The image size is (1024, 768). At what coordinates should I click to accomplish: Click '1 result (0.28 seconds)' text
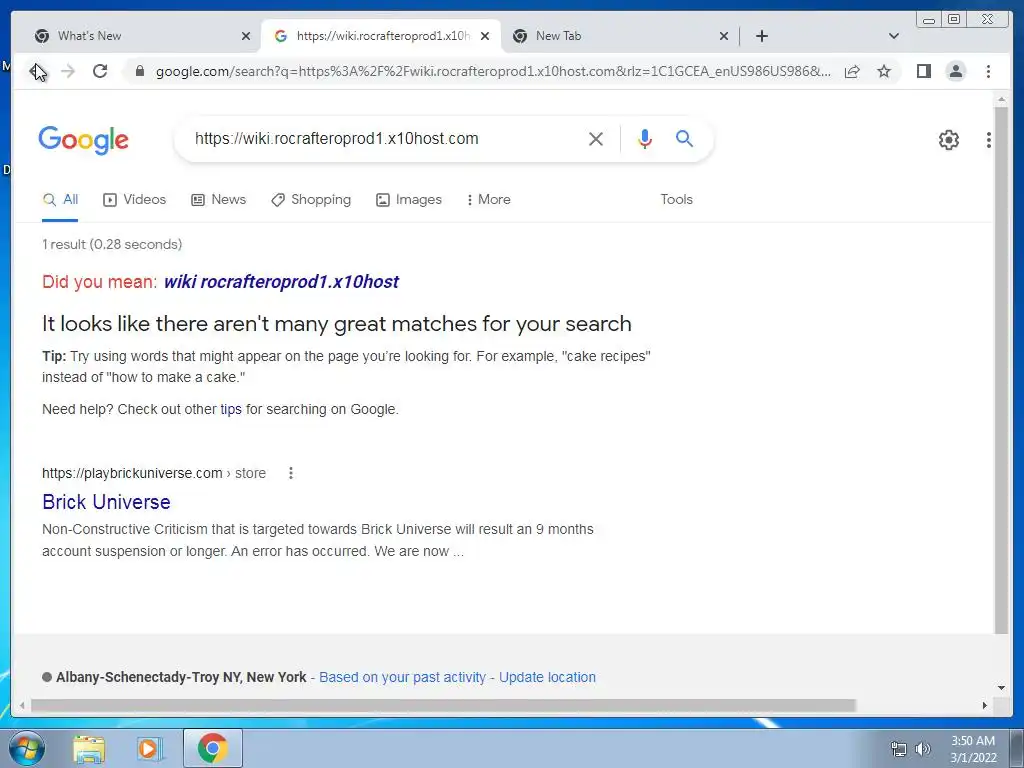[112, 244]
